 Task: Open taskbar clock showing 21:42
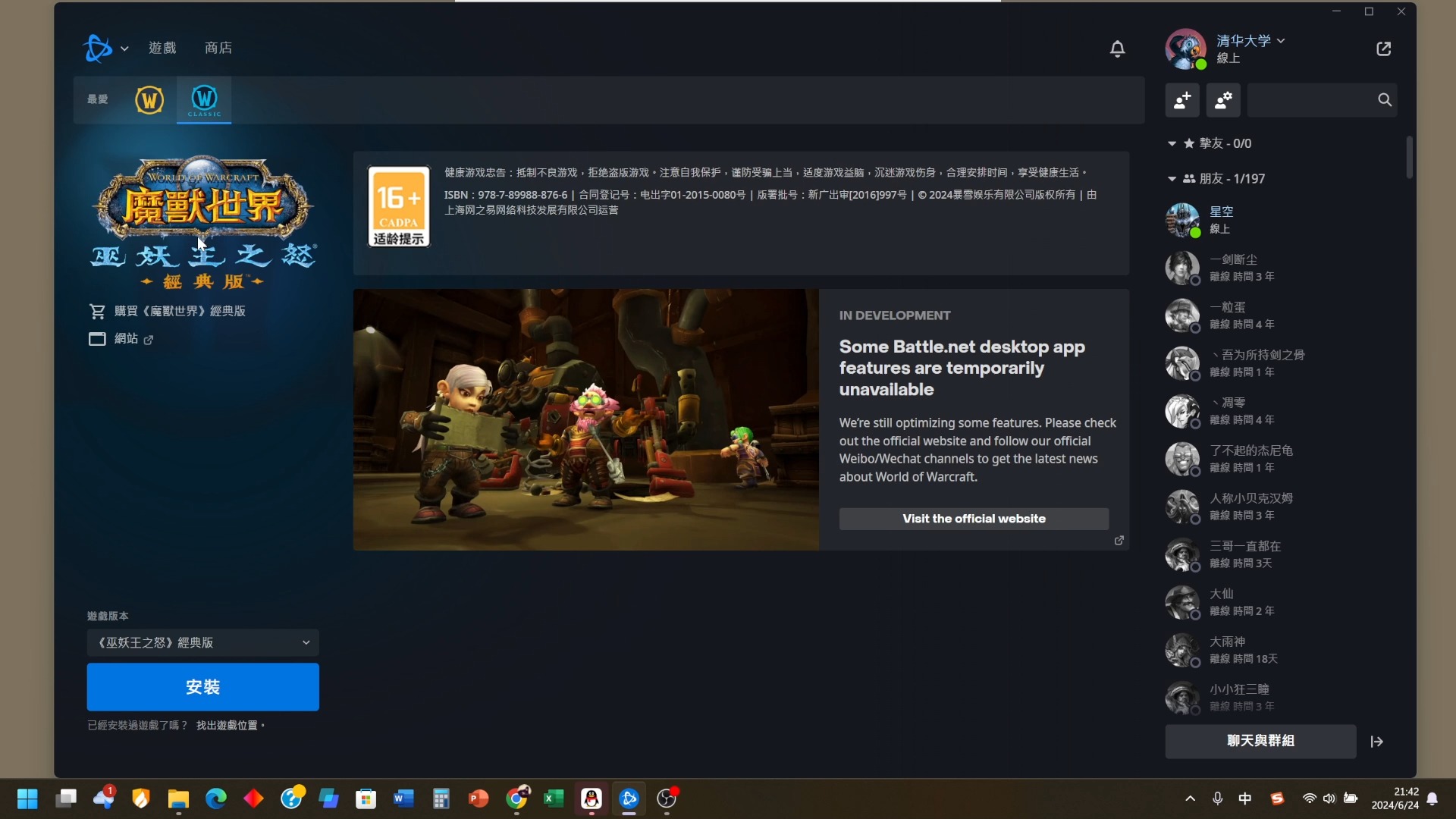pos(1395,799)
